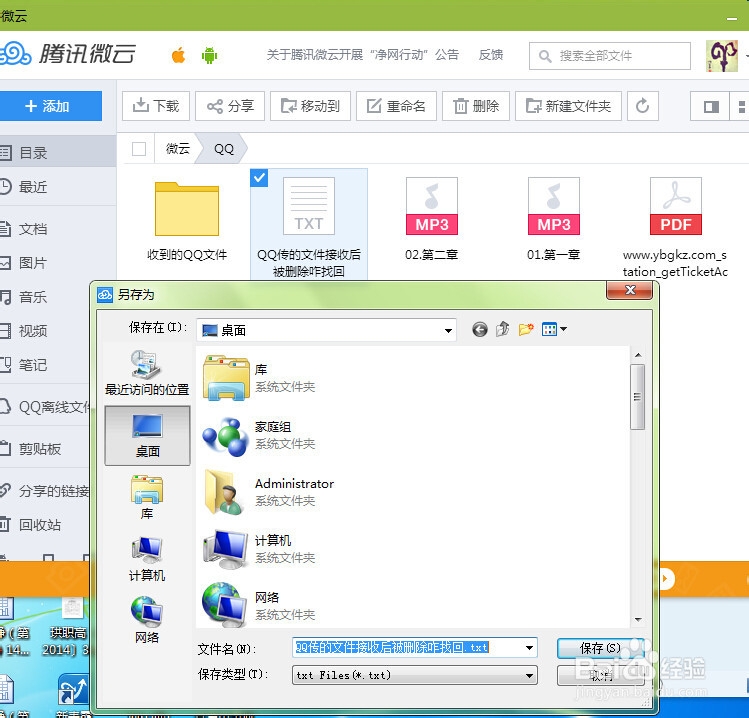Create a new folder in the save dialog
749x718 pixels.
[x=525, y=329]
